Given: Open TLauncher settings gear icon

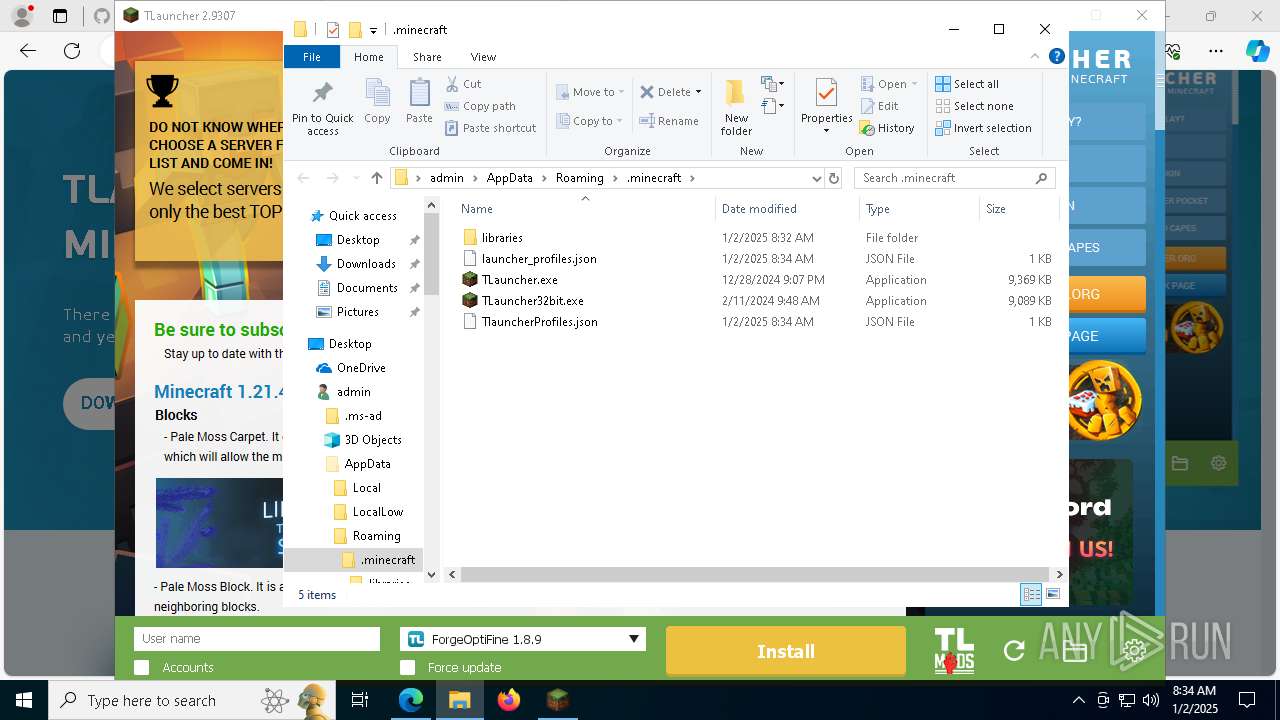Looking at the screenshot, I should pos(1134,651).
